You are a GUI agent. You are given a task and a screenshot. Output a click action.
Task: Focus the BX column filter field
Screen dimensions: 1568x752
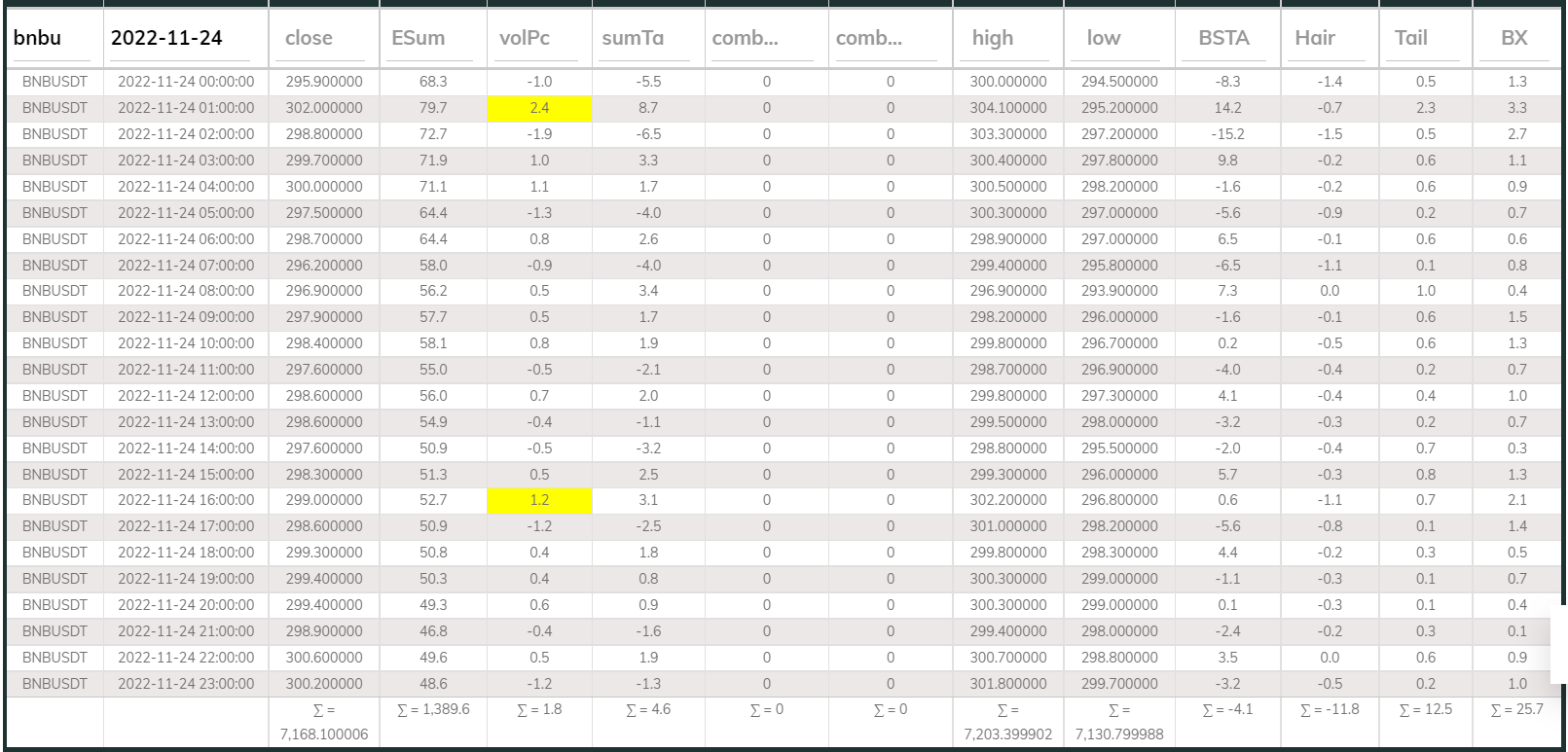[1516, 39]
